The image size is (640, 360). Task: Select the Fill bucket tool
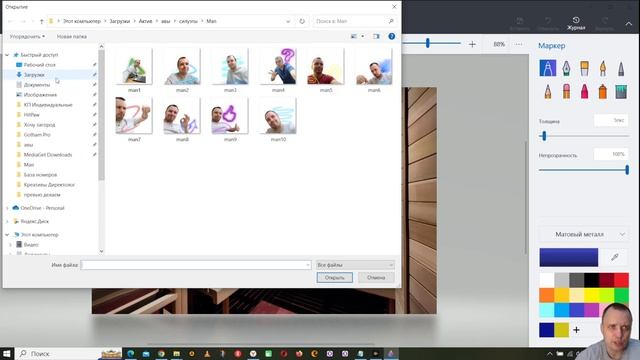pyautogui.click(x=621, y=91)
